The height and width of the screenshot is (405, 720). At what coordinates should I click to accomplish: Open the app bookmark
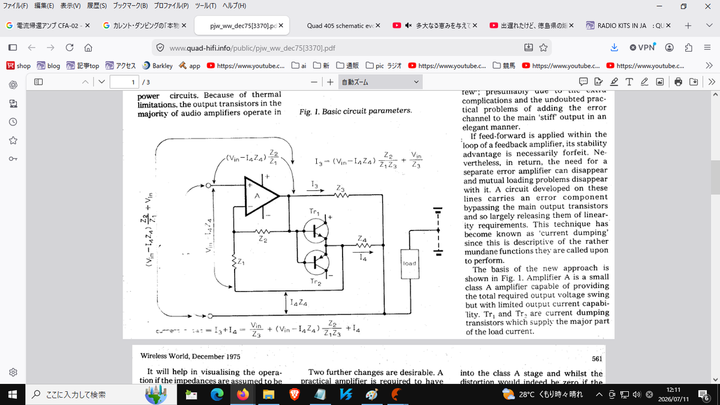pyautogui.click(x=190, y=66)
